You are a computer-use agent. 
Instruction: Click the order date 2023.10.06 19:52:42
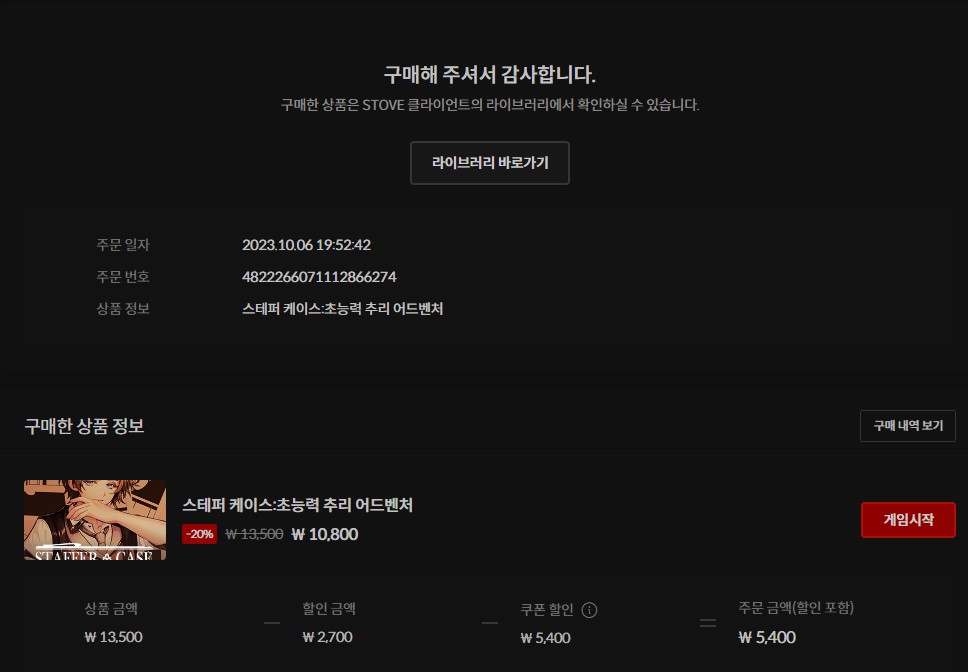click(306, 245)
